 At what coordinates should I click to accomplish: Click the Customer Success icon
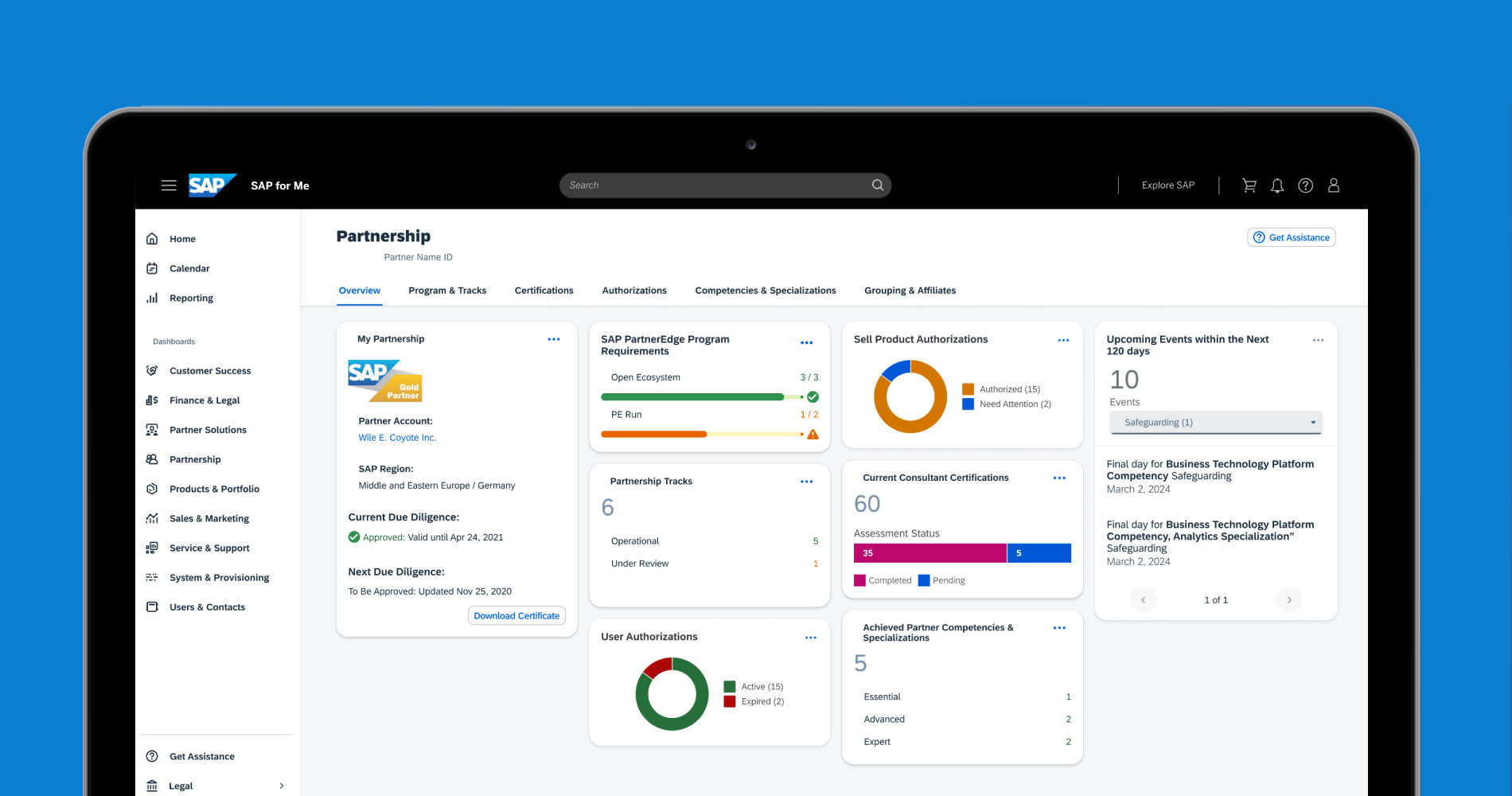152,371
